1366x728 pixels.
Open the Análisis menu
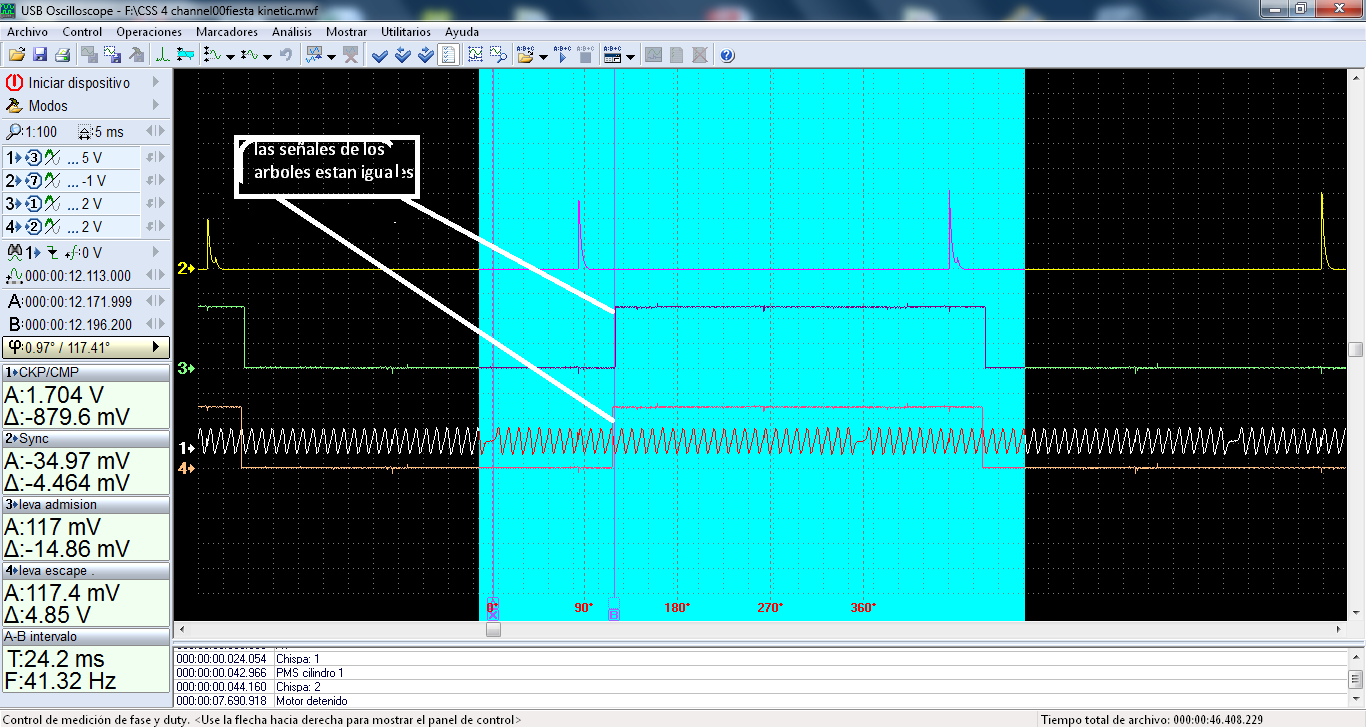coord(291,31)
